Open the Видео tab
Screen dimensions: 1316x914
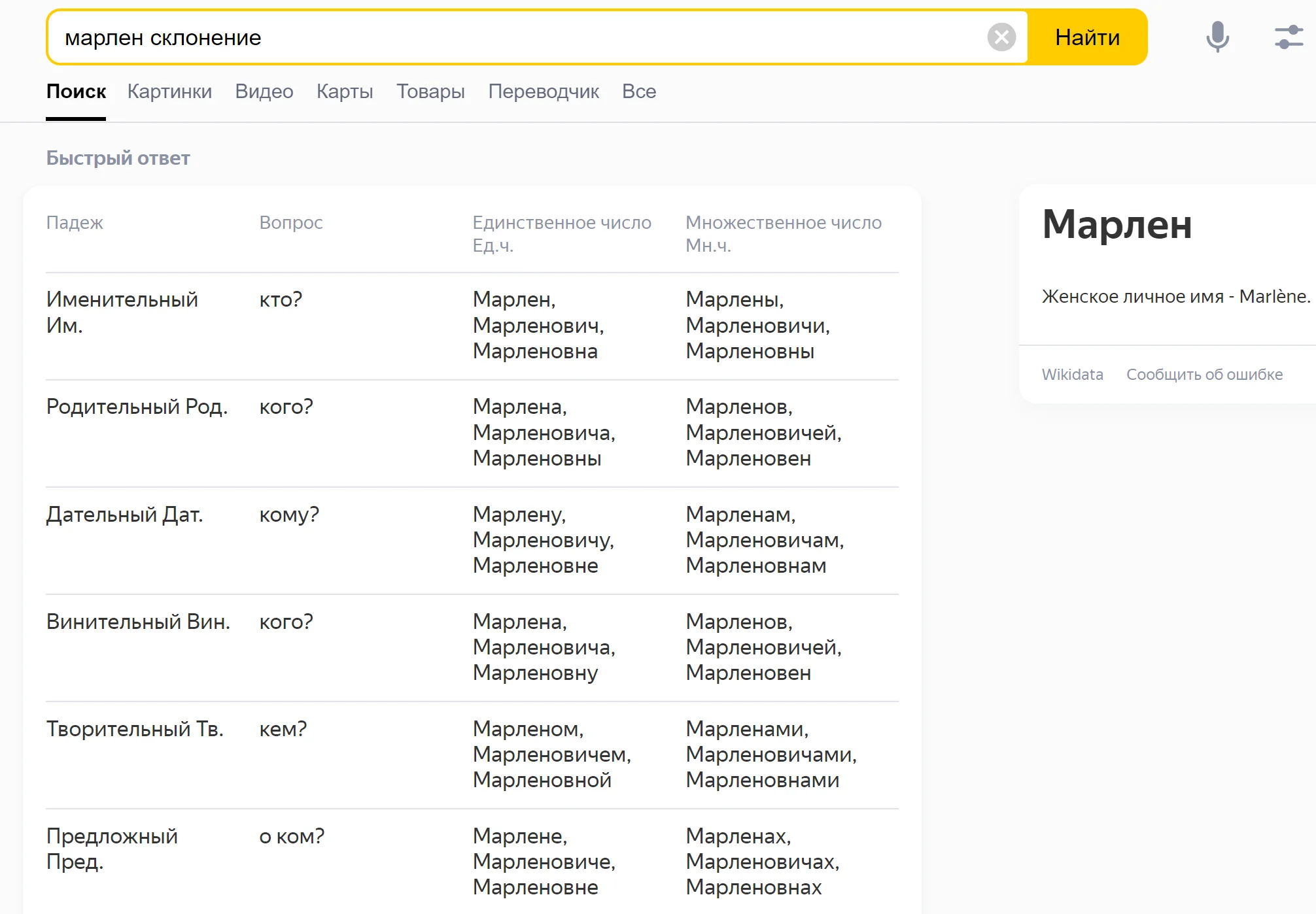coord(264,92)
